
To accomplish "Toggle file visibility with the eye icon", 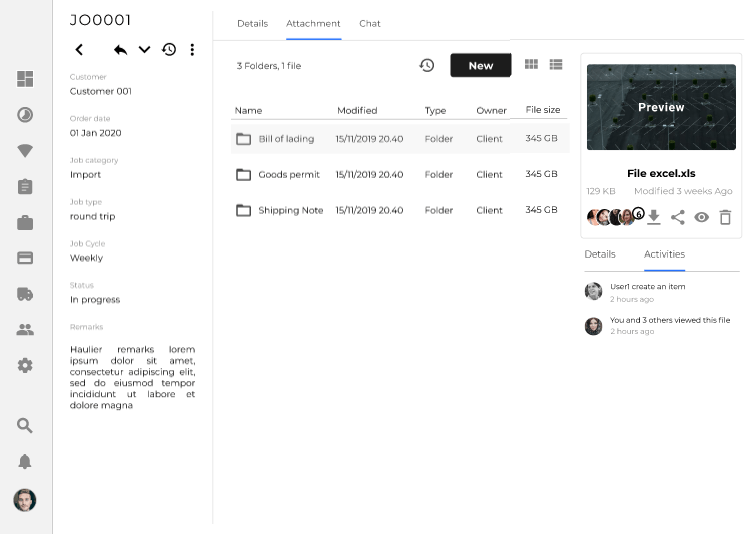I will 701,217.
